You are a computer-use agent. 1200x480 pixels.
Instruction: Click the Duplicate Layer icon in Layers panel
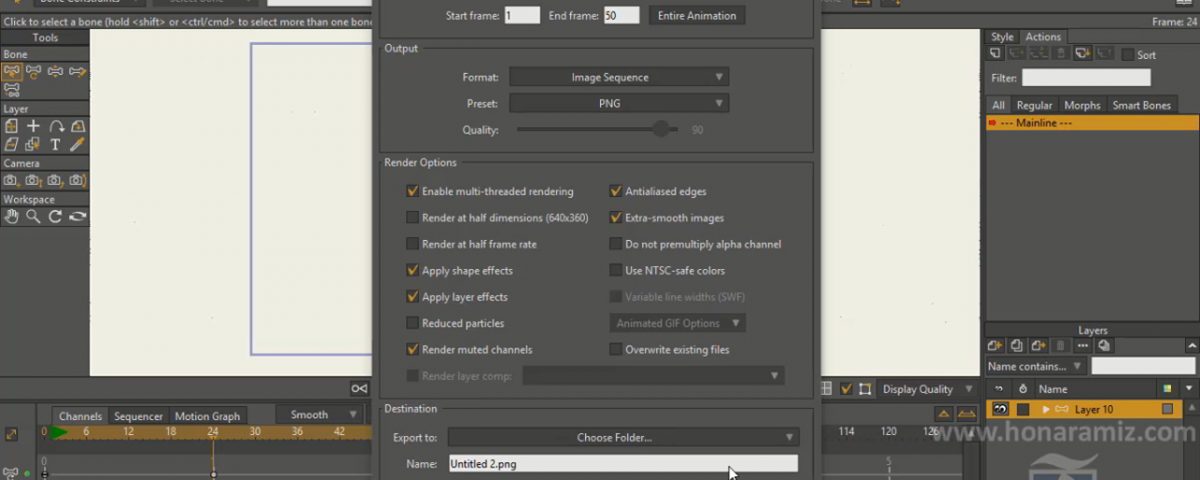coord(1017,346)
